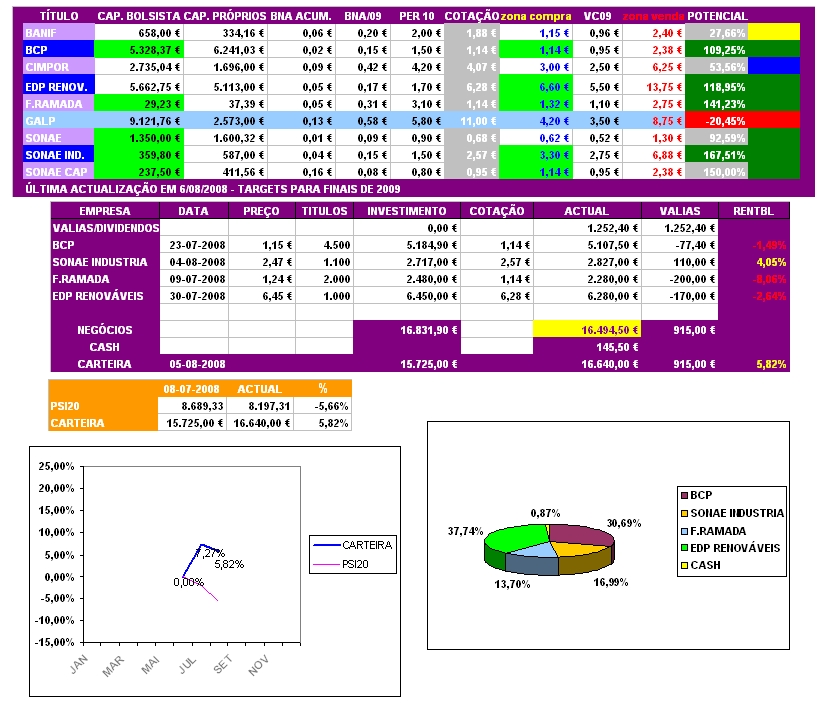The width and height of the screenshot is (836, 726).
Task: Click the 30,69% pie slice label
Action: point(624,523)
